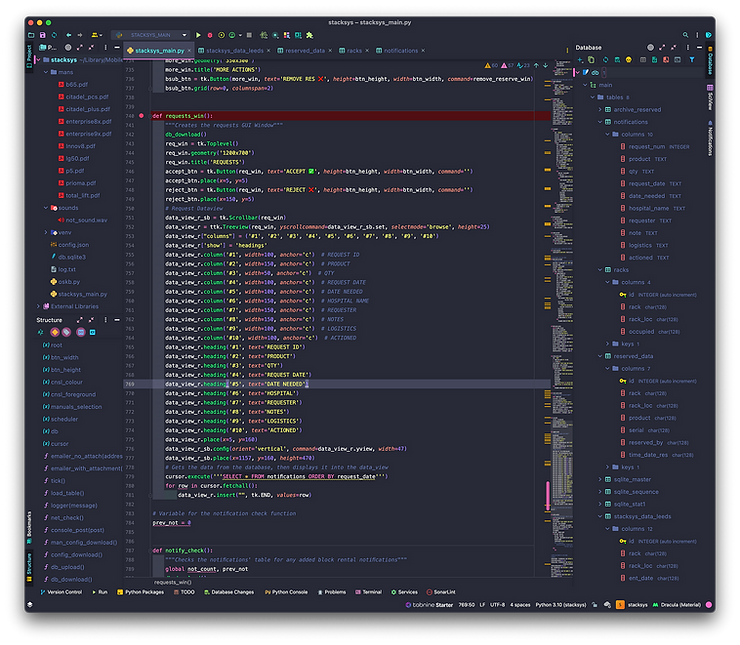Screen dimensions: 740x645
Task: Refresh the Database panel
Action: [x=605, y=60]
